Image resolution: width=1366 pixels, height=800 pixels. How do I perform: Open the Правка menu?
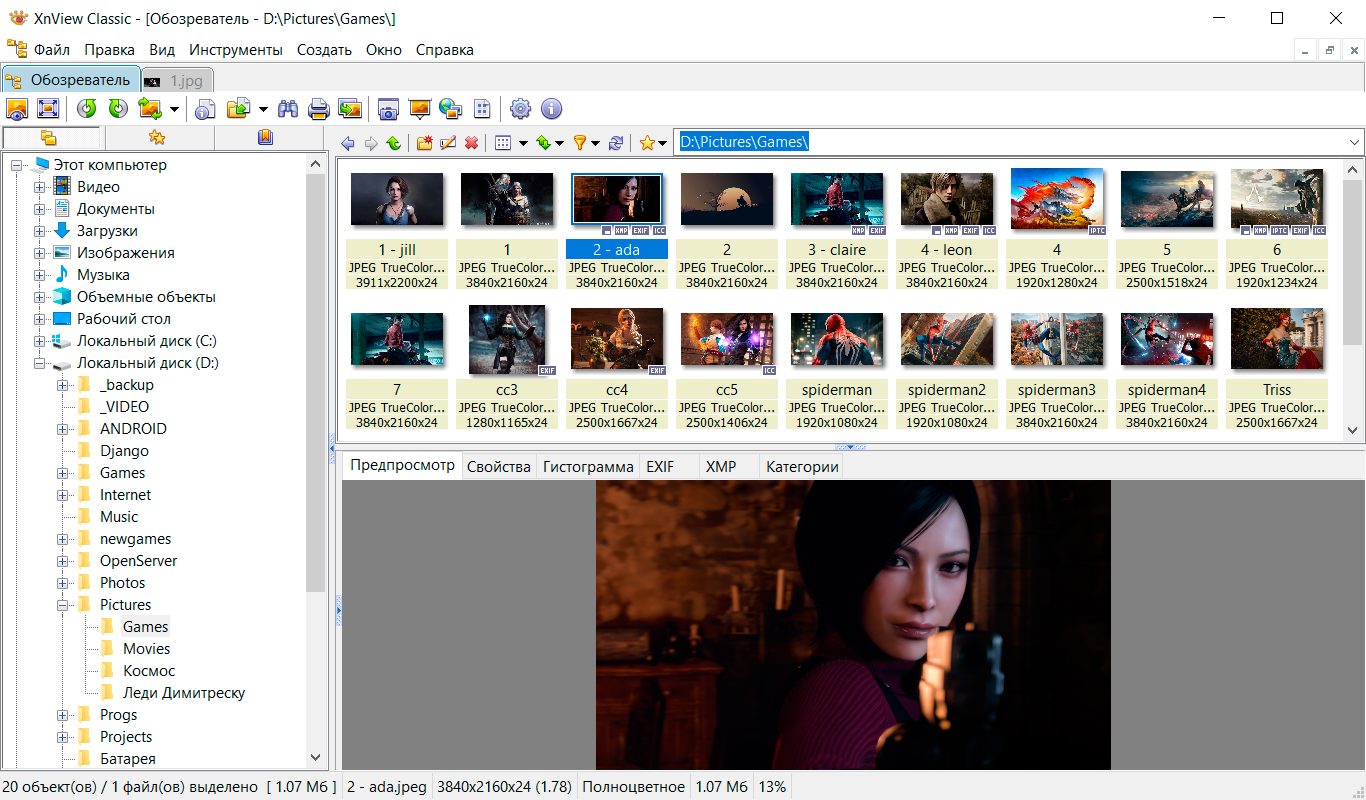(109, 50)
